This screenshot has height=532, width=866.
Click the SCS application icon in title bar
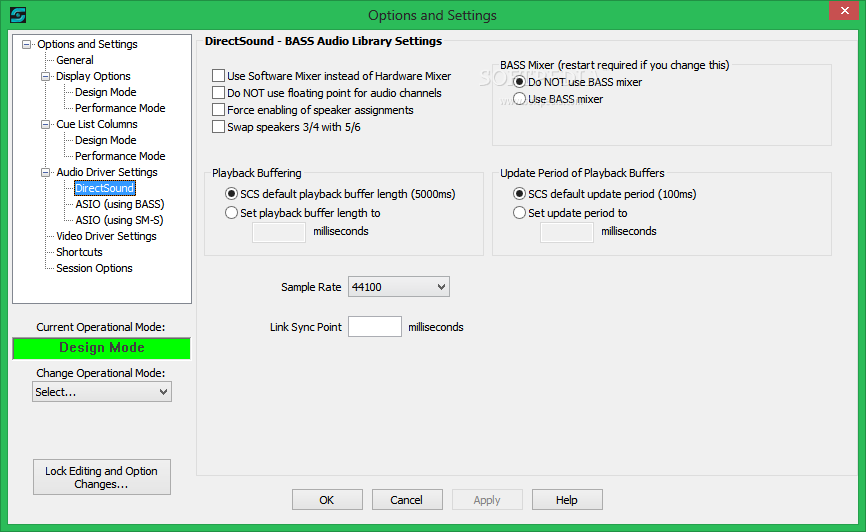(x=18, y=15)
